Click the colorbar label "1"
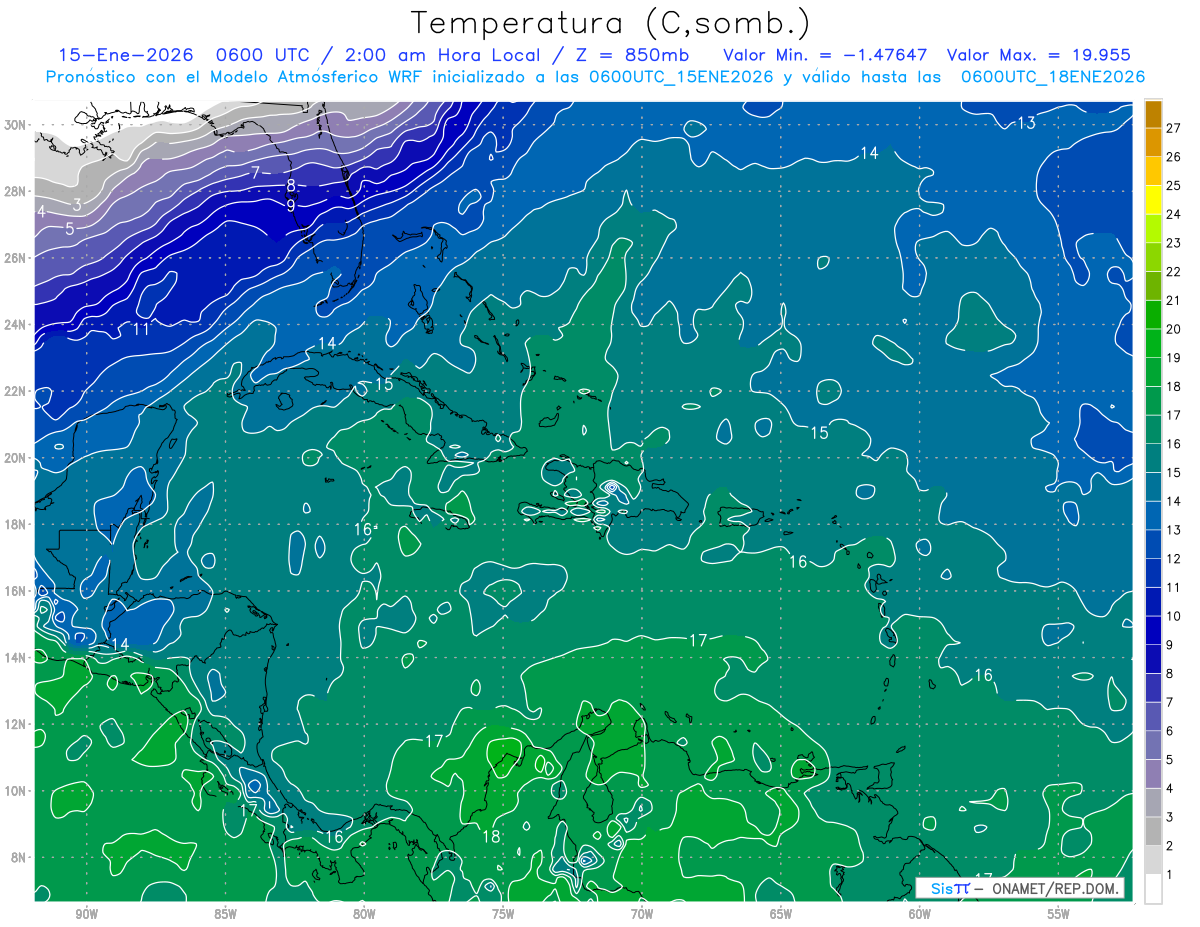 [1170, 875]
